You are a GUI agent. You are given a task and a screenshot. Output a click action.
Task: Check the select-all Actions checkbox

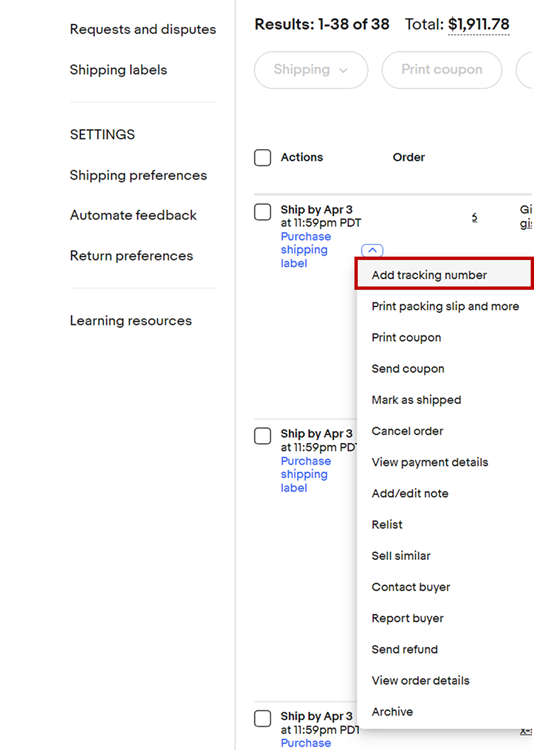(262, 157)
